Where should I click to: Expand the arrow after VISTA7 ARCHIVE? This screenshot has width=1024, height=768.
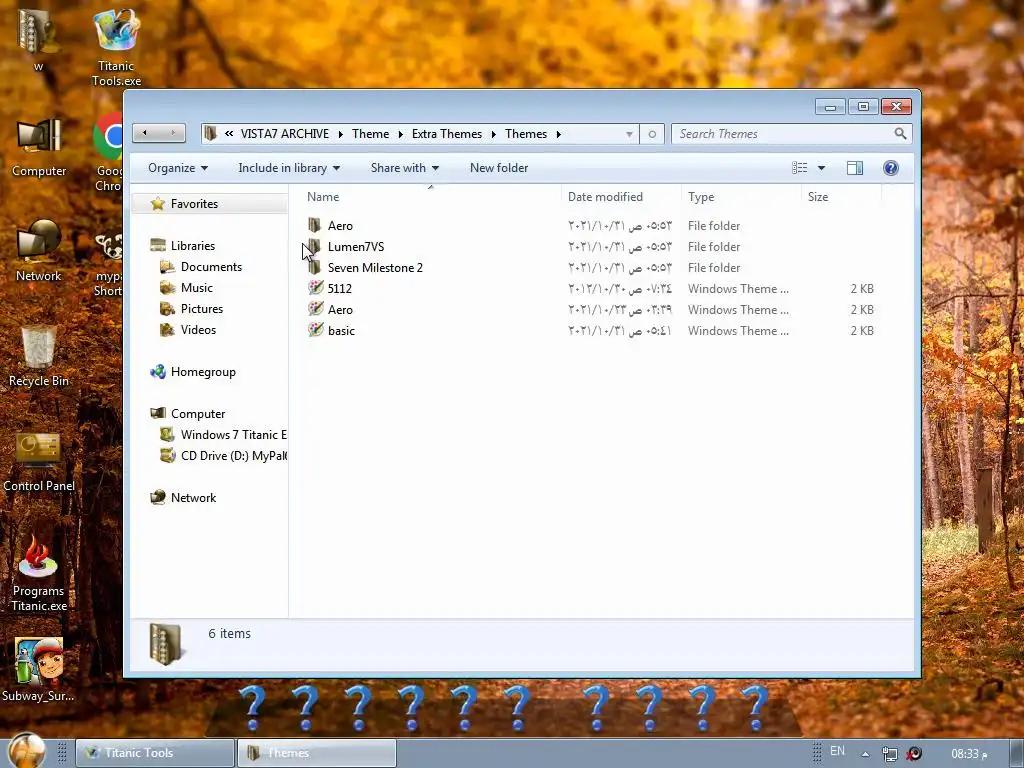point(340,134)
